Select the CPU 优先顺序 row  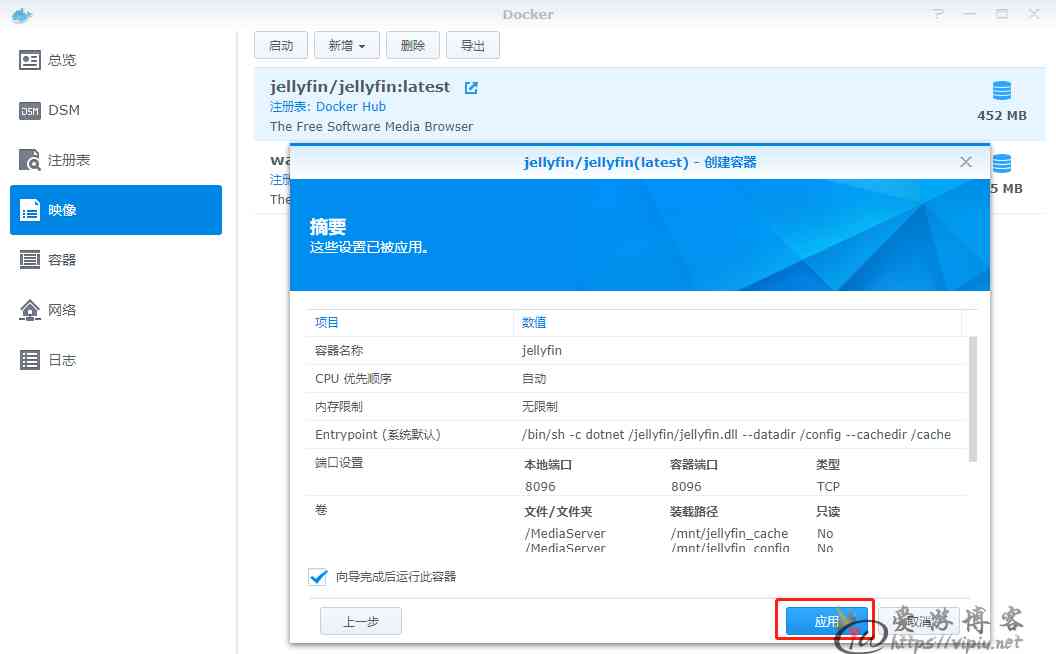(638, 379)
